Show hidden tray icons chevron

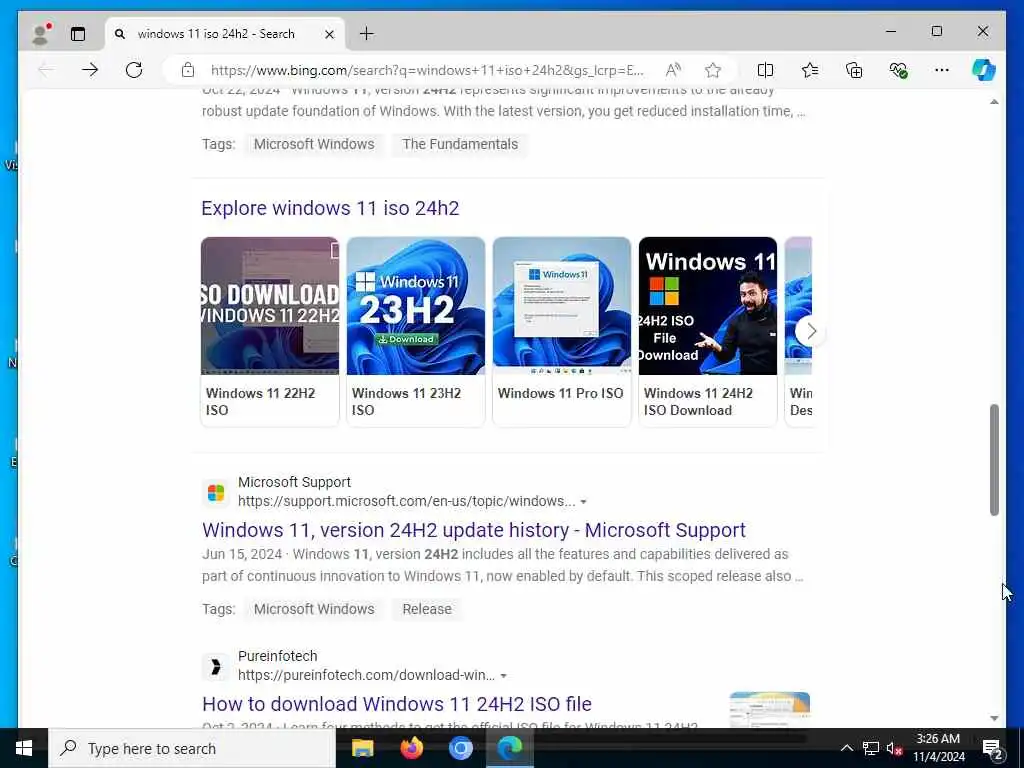click(846, 748)
